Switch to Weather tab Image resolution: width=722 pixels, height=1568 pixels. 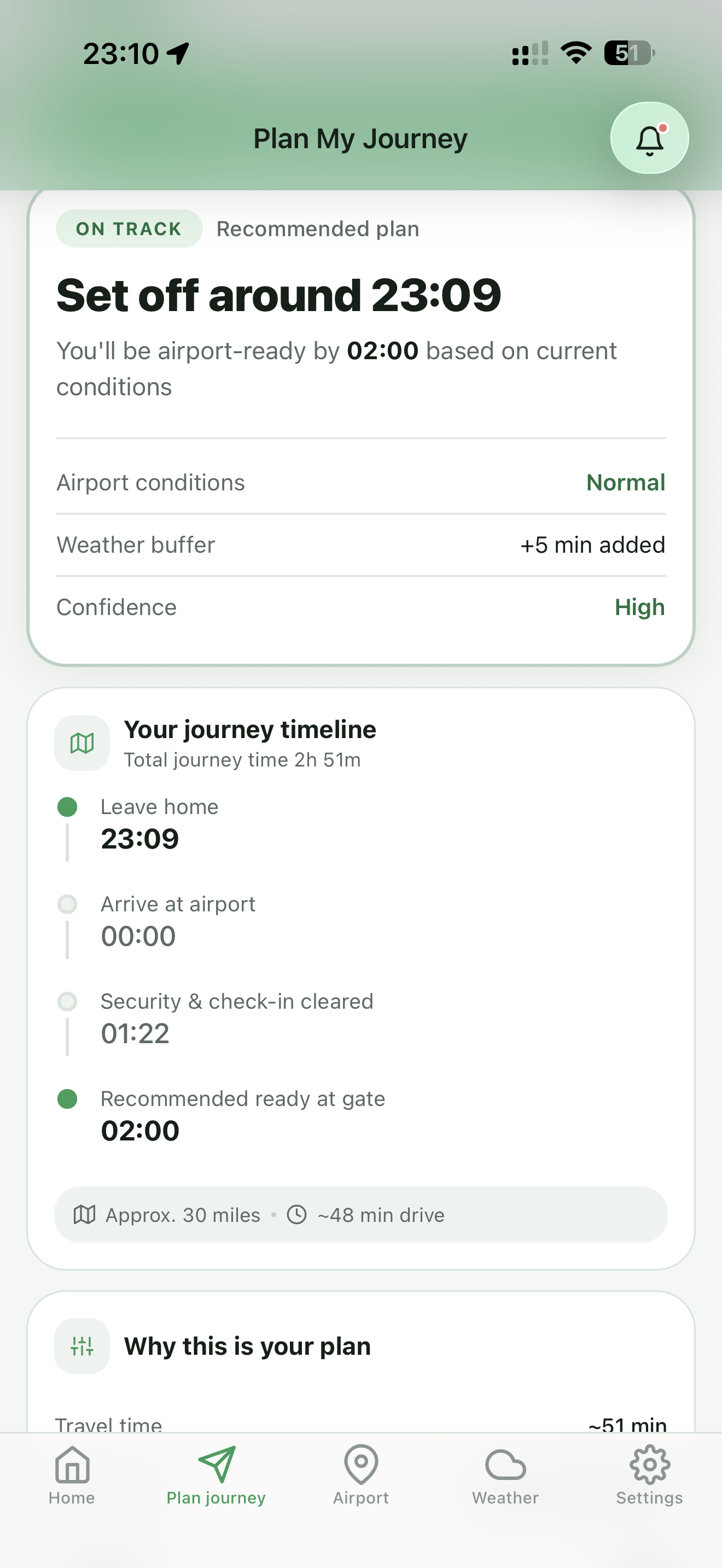pyautogui.click(x=505, y=1476)
